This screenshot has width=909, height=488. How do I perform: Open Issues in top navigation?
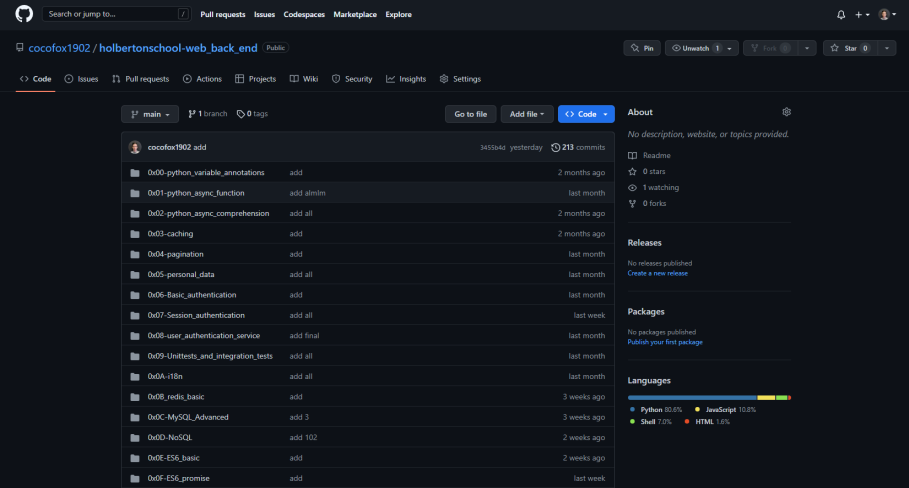(x=264, y=14)
